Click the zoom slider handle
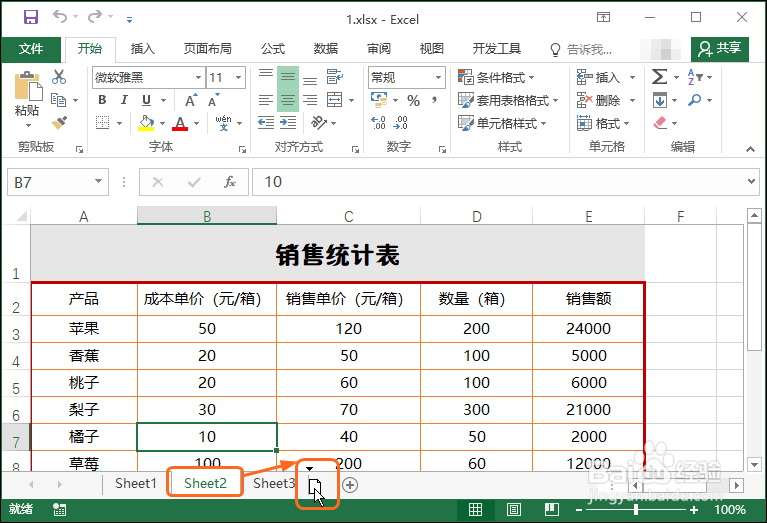 635,510
